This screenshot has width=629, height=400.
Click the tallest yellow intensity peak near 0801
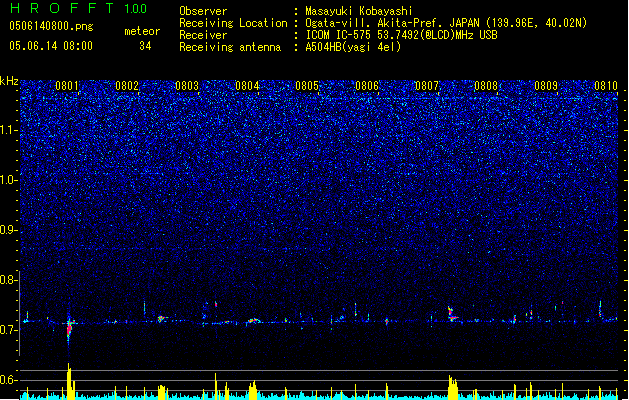[70, 381]
